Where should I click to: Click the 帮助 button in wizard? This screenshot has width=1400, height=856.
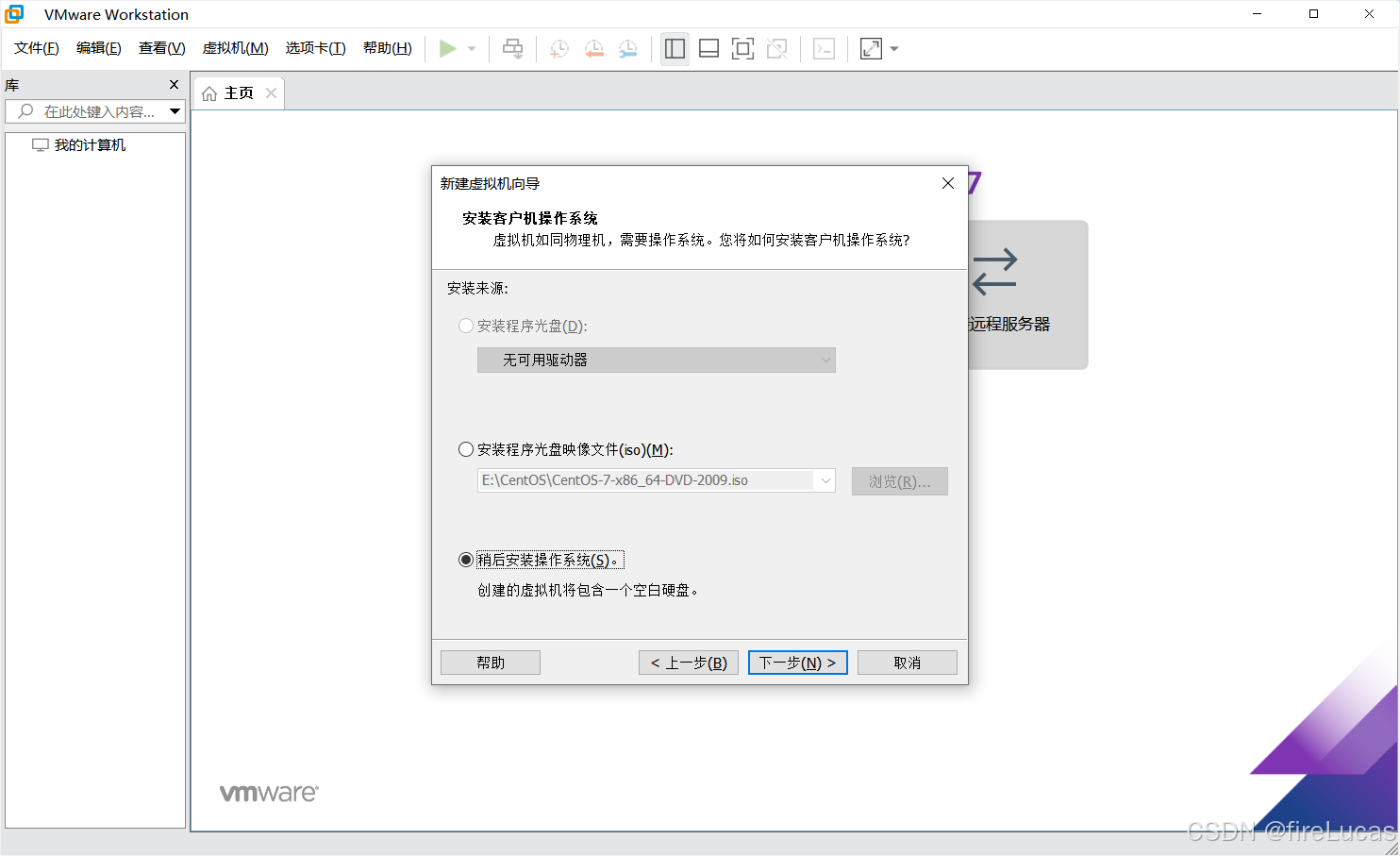(x=491, y=663)
